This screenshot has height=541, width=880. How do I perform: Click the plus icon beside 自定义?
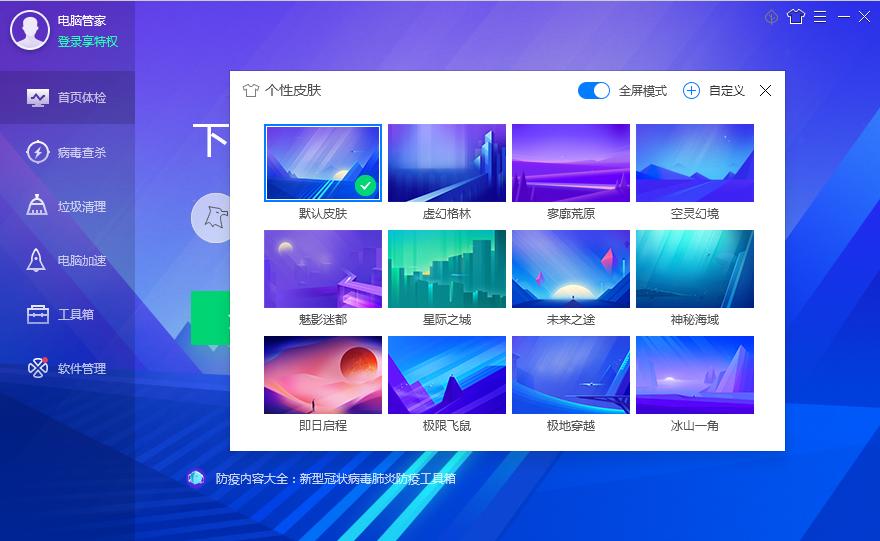click(691, 90)
